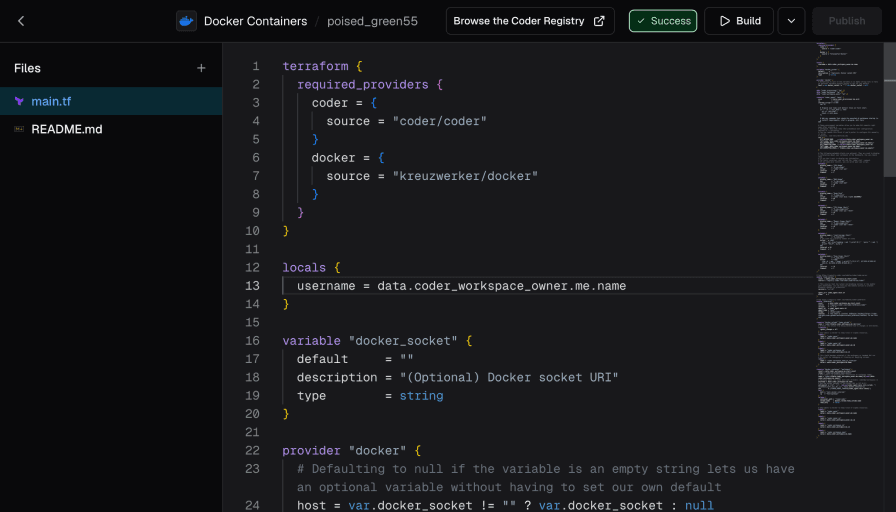This screenshot has height=512, width=896.
Task: Click the markdown icon beside README.md
Action: [19, 129]
